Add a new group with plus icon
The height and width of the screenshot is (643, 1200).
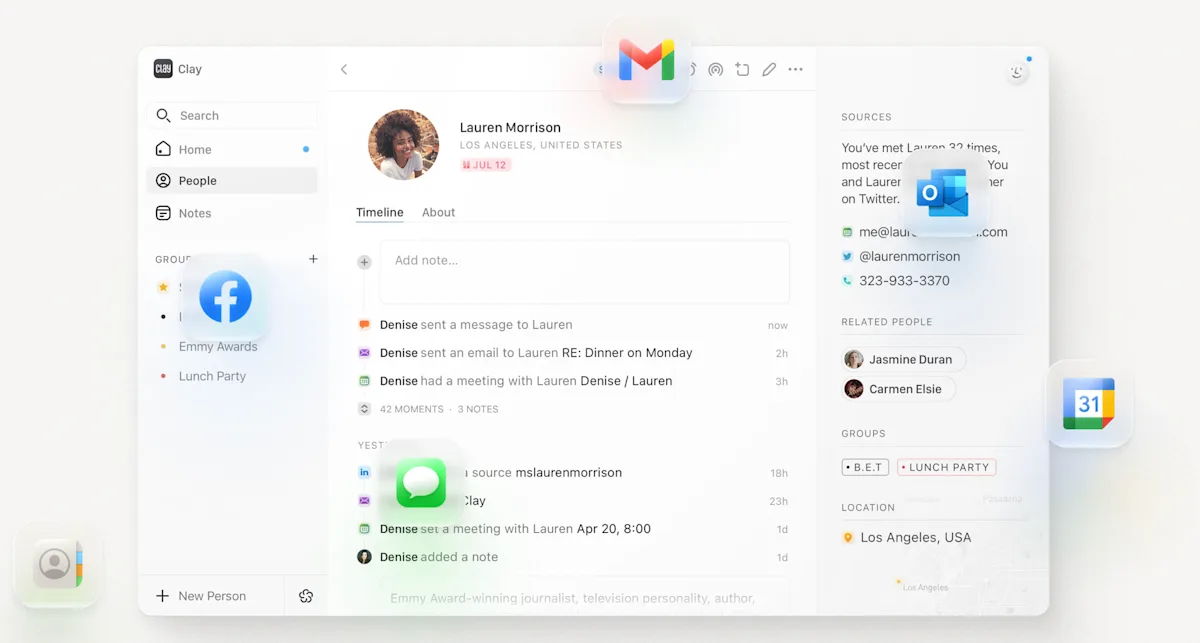click(x=313, y=259)
